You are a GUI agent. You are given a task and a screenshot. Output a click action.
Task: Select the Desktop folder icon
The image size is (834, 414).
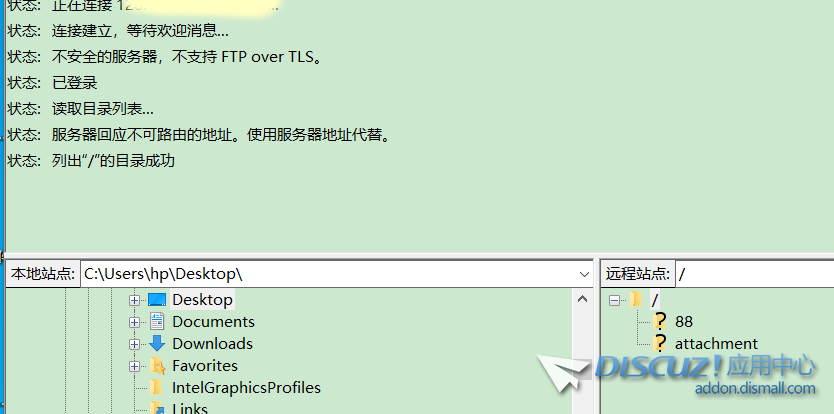pyautogui.click(x=157, y=300)
